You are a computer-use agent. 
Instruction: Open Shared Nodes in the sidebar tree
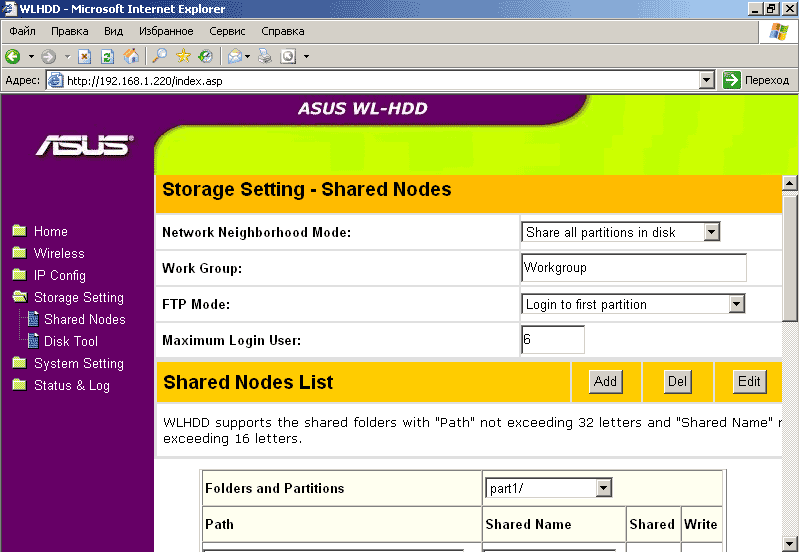(85, 320)
